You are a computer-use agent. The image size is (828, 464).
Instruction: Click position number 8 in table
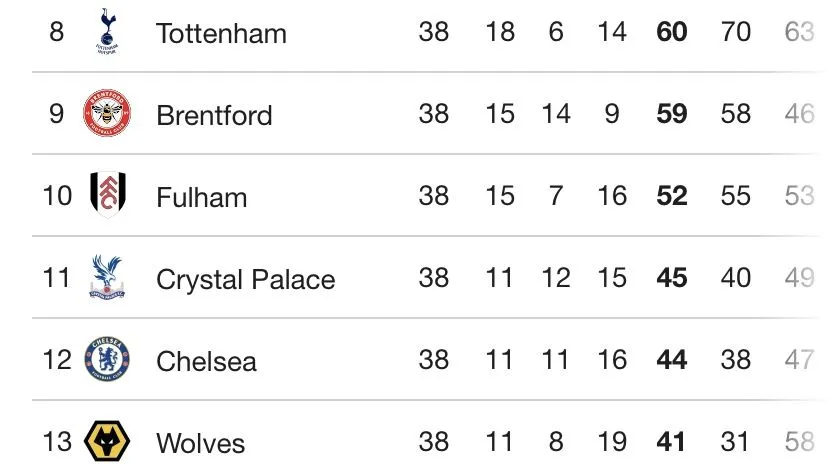56,32
